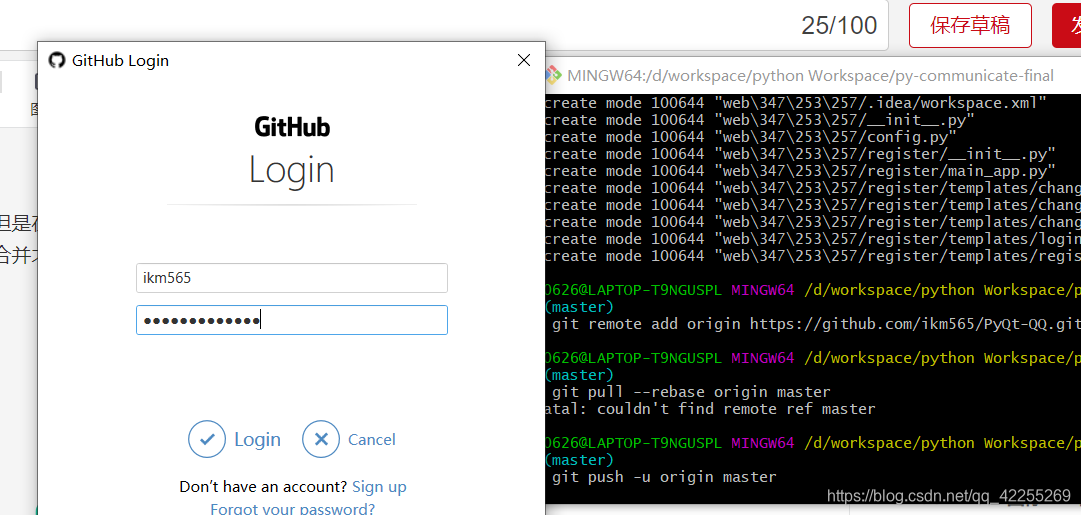This screenshot has width=1081, height=515.
Task: Click the terminal line ending in register/main_app.py
Action: pos(800,170)
